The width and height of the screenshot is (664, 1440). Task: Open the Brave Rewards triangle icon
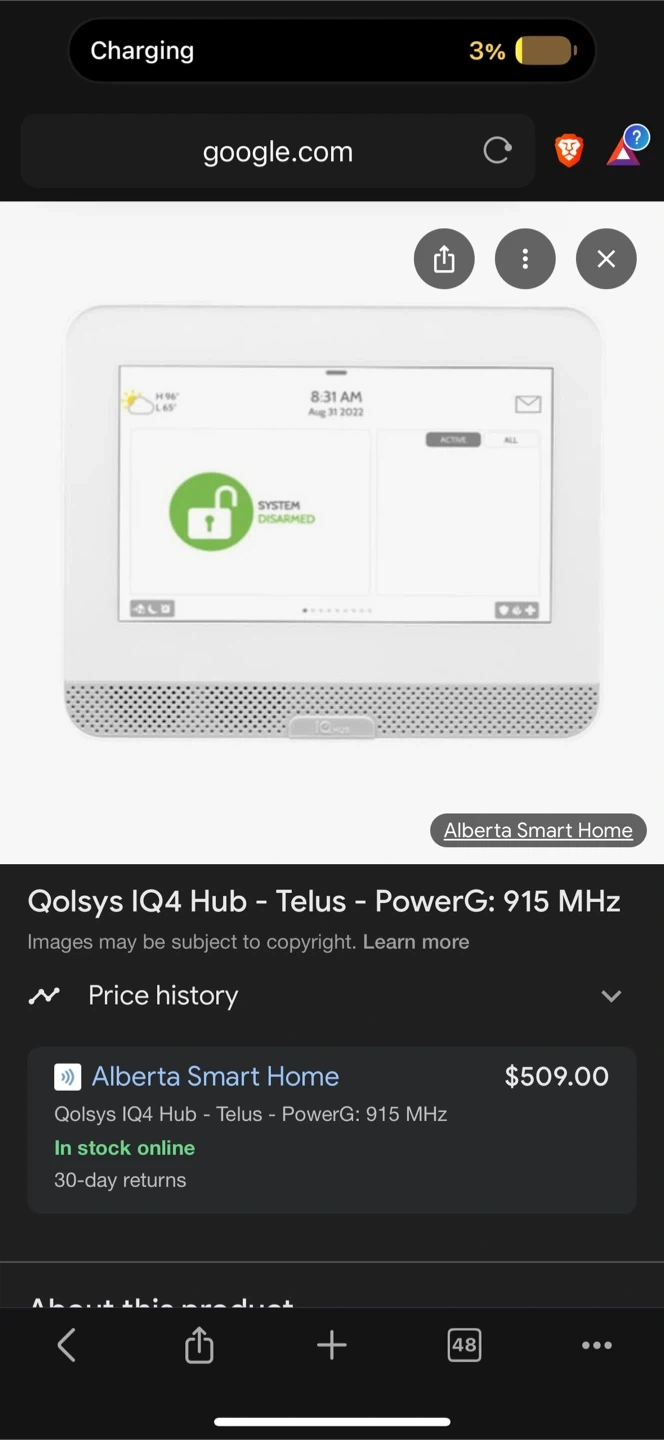click(x=624, y=151)
